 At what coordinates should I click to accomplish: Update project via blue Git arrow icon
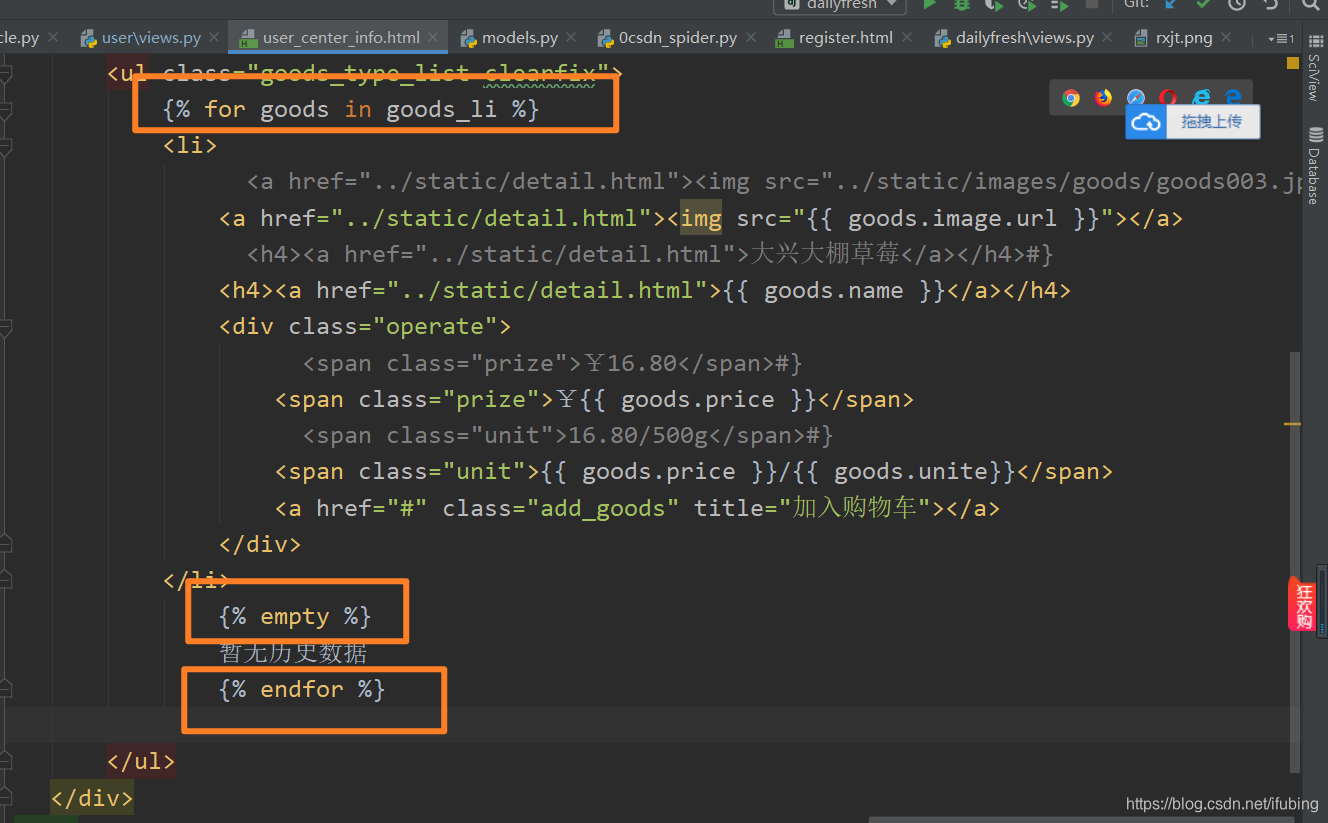point(1169,5)
